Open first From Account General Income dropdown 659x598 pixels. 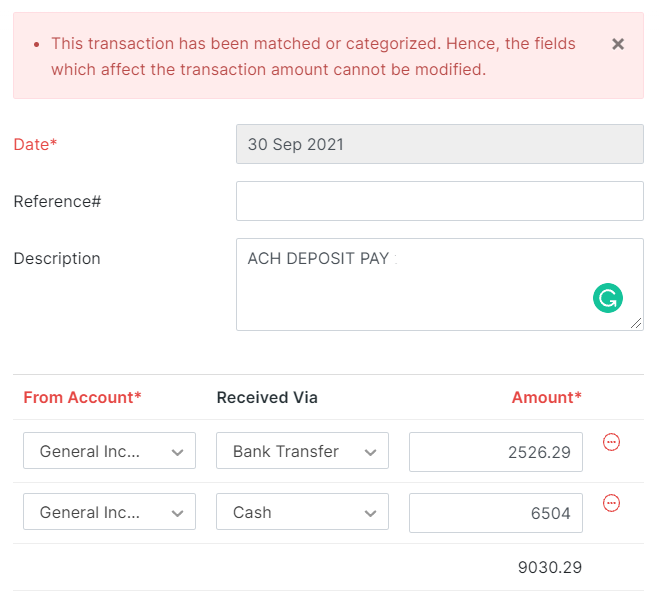pyautogui.click(x=109, y=450)
